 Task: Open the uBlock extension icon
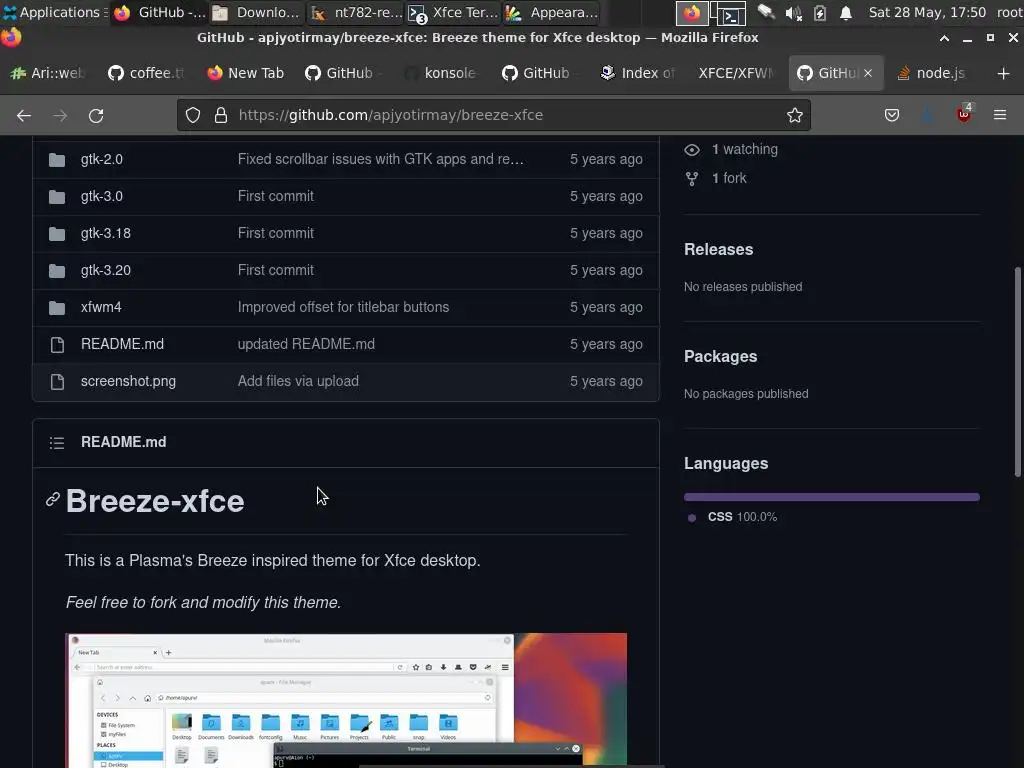[964, 114]
